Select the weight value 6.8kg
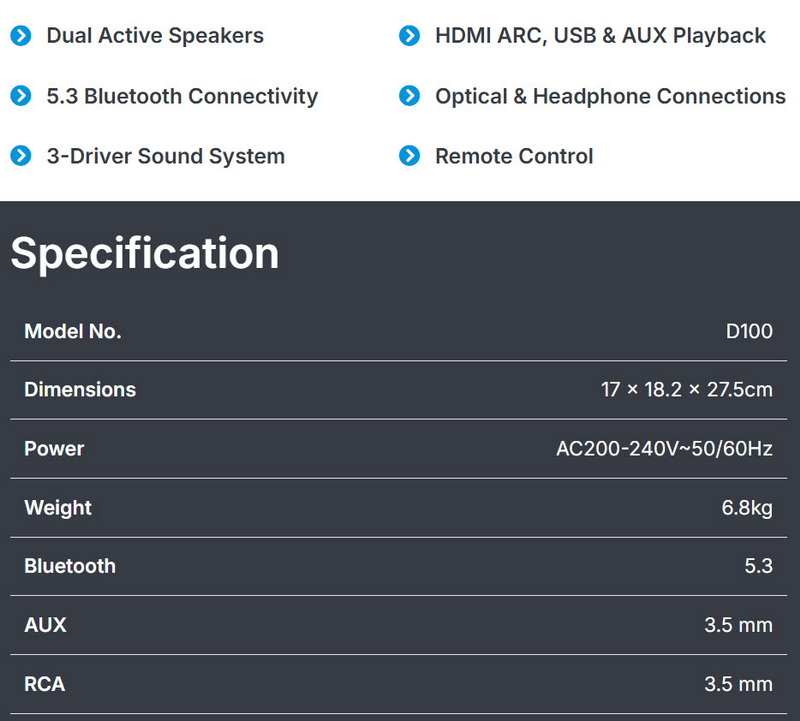This screenshot has width=800, height=721. (x=747, y=508)
